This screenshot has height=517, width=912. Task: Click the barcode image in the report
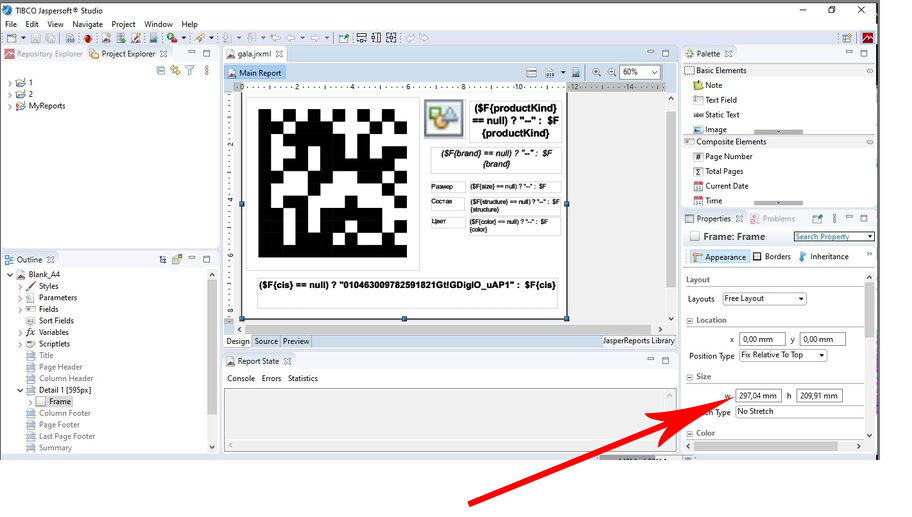332,183
